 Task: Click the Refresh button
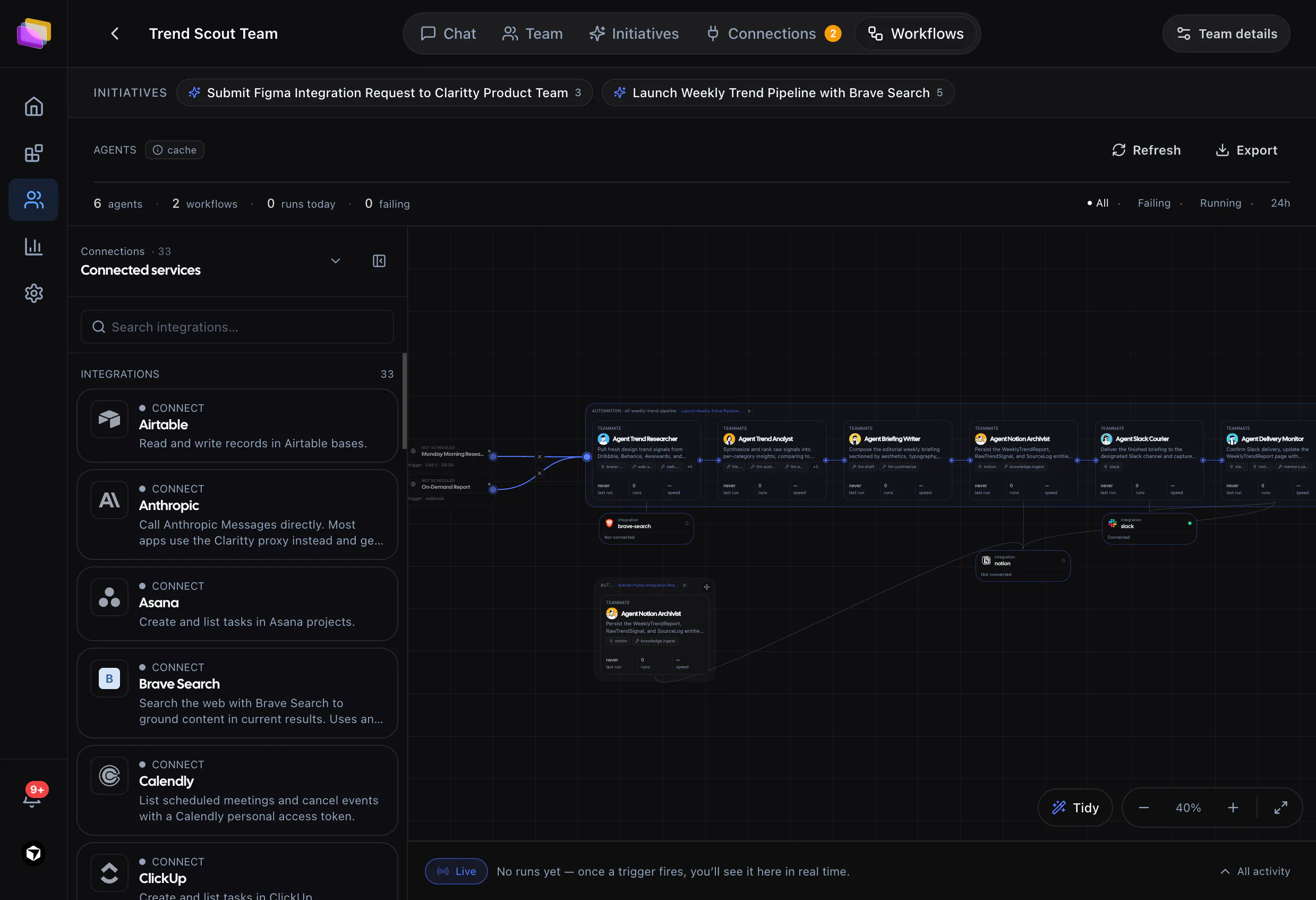coord(1147,150)
